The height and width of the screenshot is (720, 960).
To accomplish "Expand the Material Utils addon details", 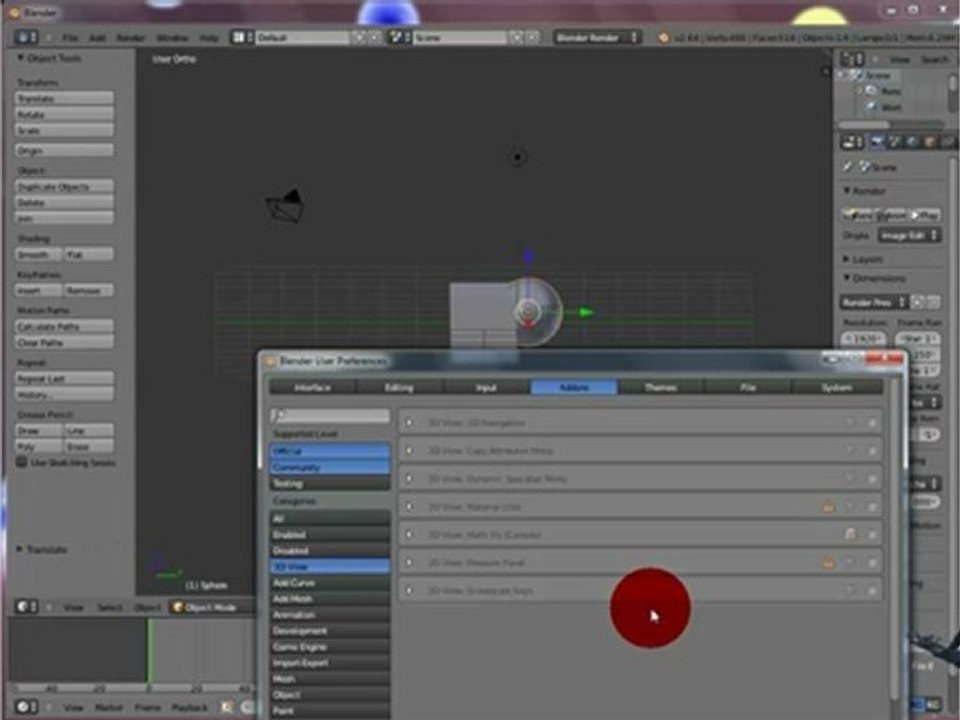I will pos(410,507).
